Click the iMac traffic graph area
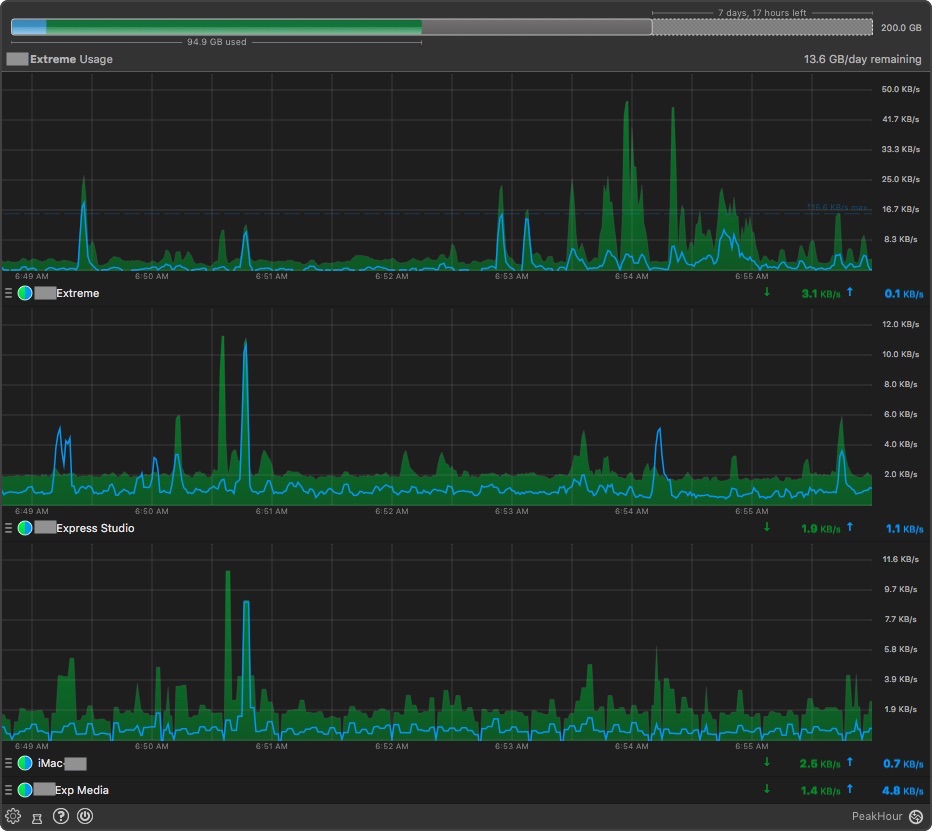The image size is (932, 831). pyautogui.click(x=437, y=642)
